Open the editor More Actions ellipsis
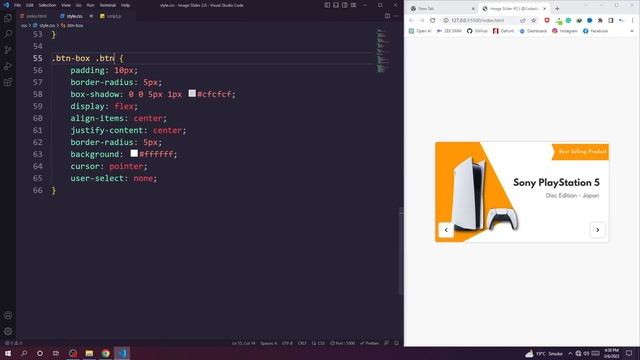640x360 pixels. (396, 16)
